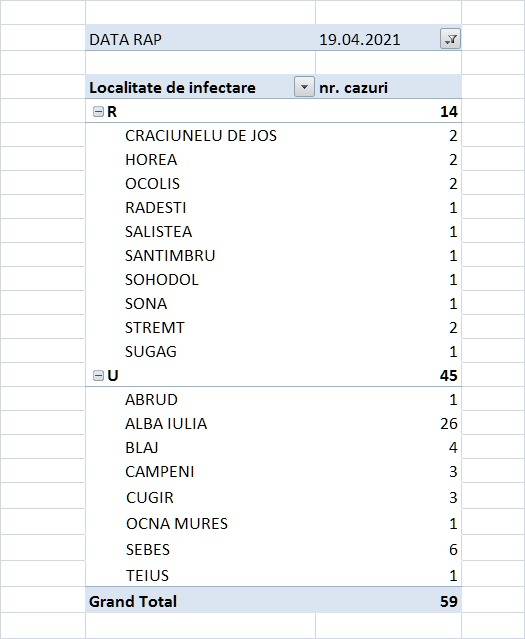The height and width of the screenshot is (639, 525).
Task: Select the SEBES row label
Action: (x=148, y=550)
